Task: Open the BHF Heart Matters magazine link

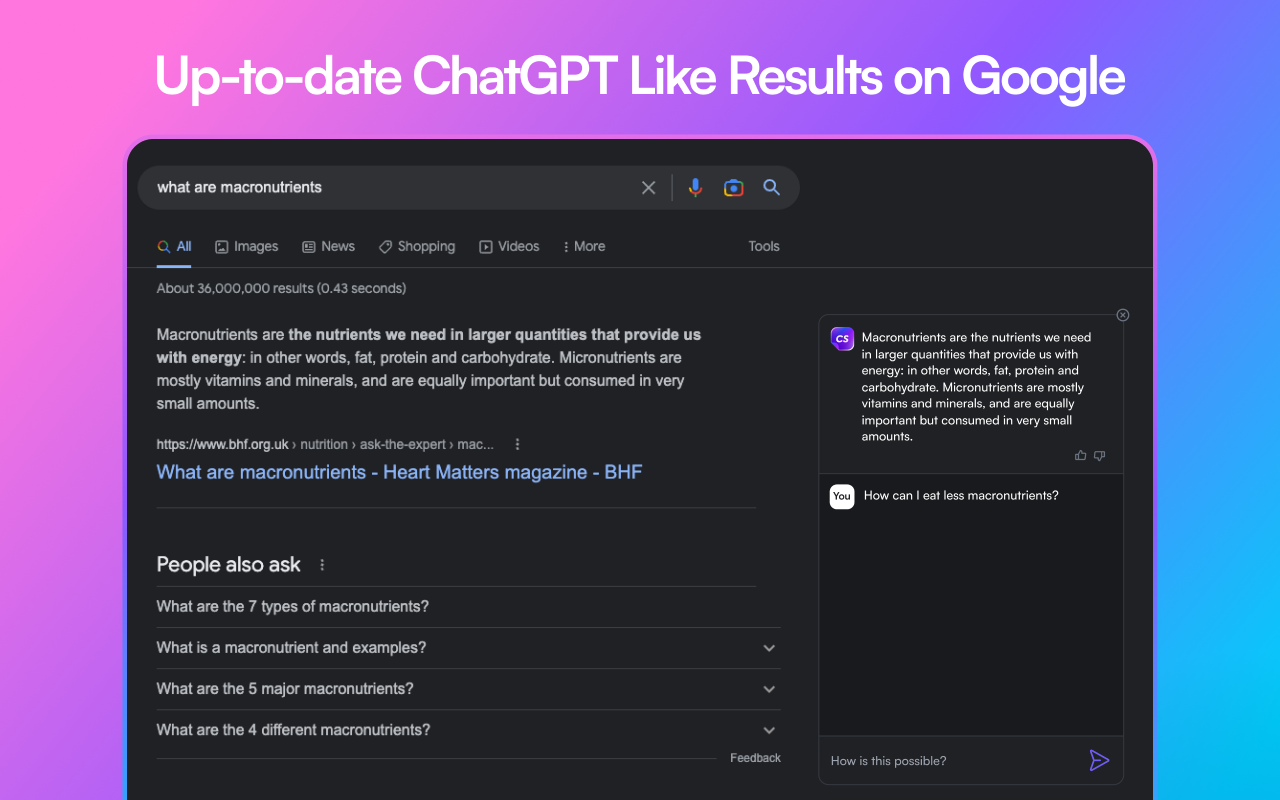Action: [x=399, y=471]
